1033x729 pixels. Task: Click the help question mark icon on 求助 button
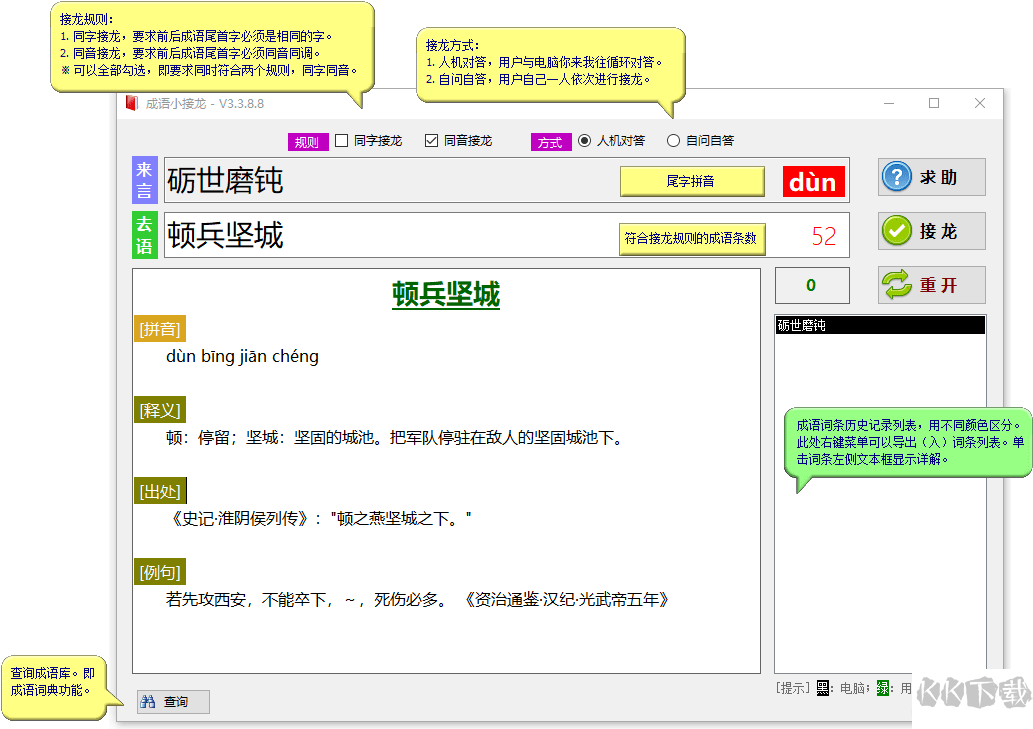coord(895,178)
